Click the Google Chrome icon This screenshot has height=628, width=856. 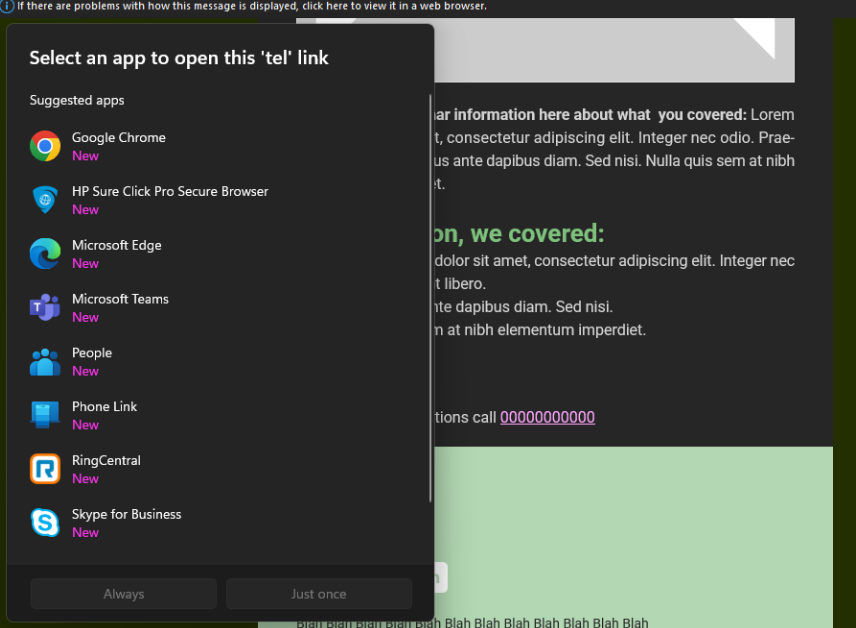(45, 146)
